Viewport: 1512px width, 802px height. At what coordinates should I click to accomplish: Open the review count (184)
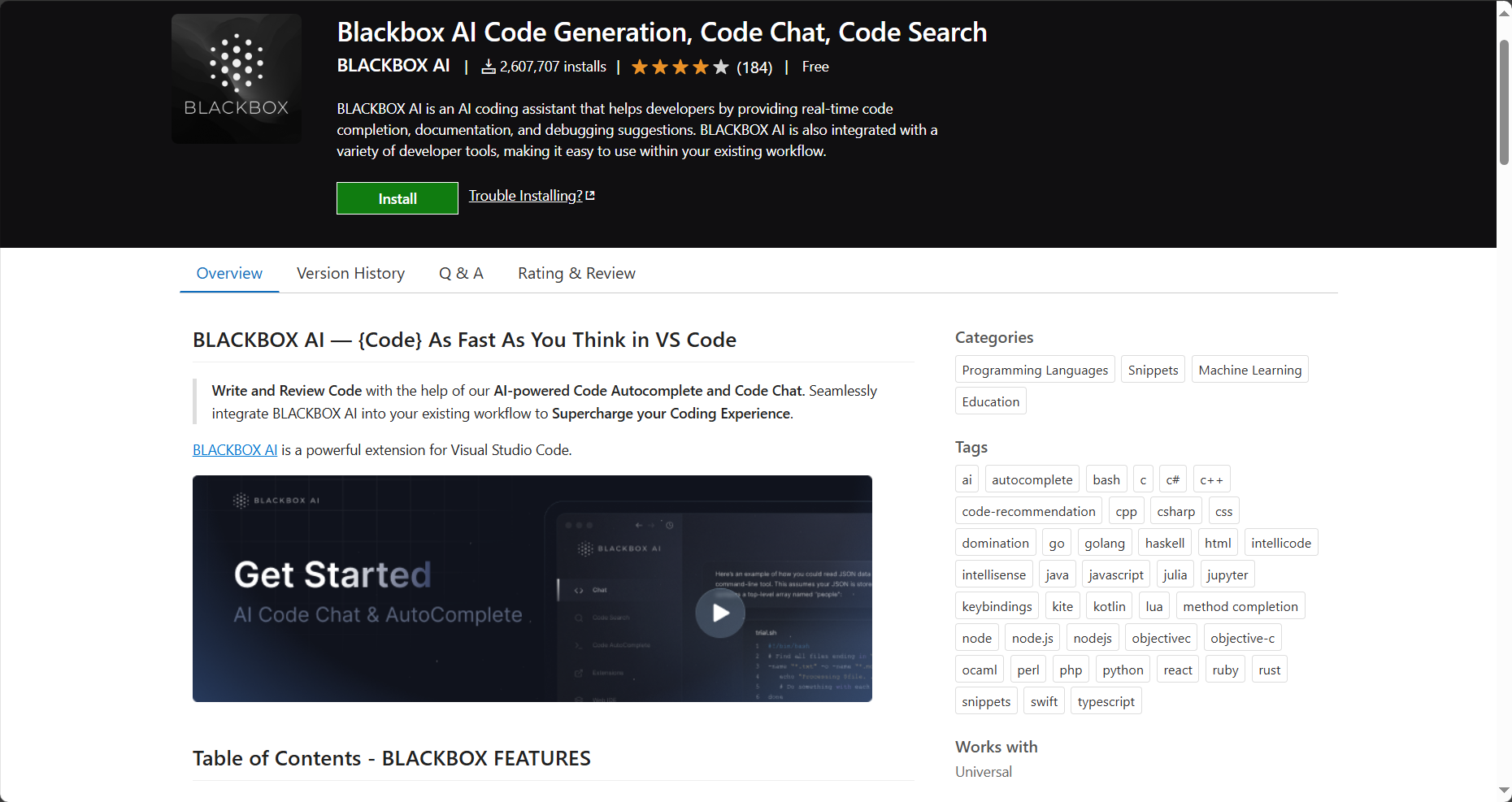click(x=754, y=67)
